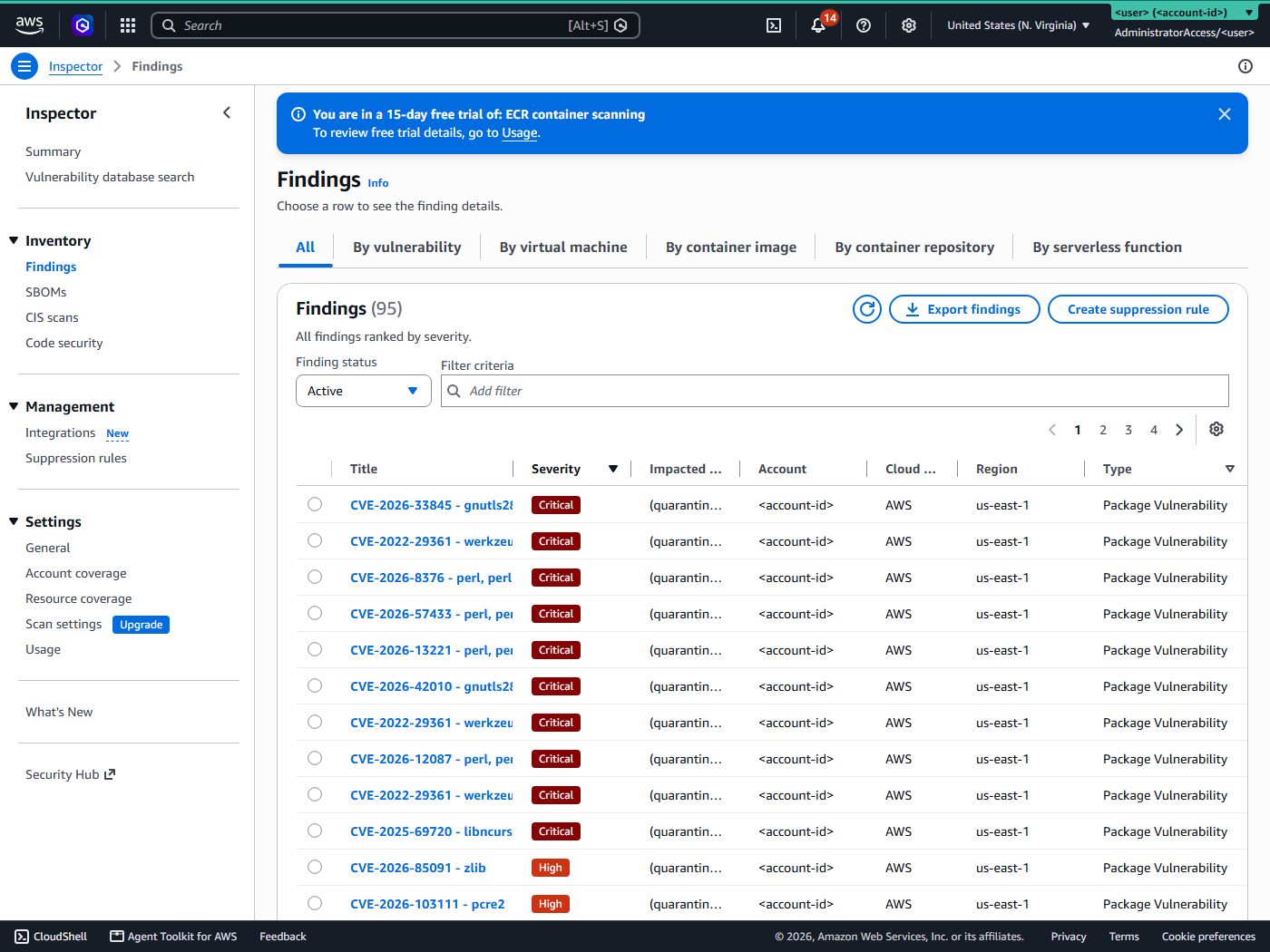Open the top bar settings gear
Viewport: 1270px width, 952px height.
click(909, 25)
